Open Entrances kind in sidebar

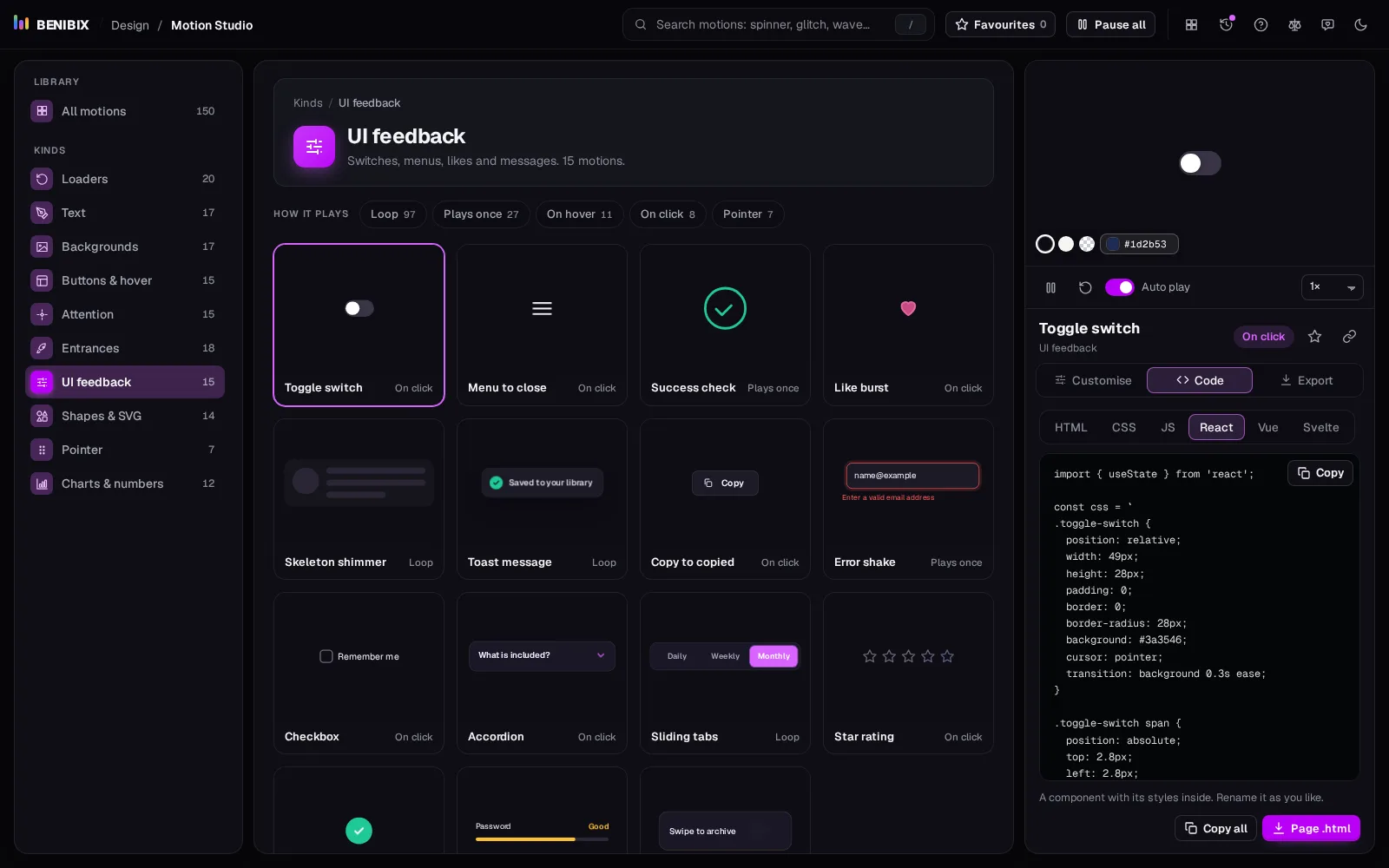125,348
